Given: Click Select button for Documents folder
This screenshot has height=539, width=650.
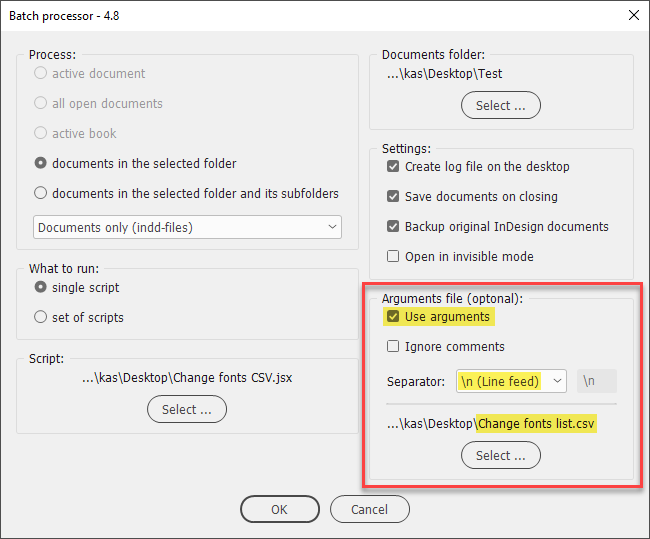Looking at the screenshot, I should 501,105.
